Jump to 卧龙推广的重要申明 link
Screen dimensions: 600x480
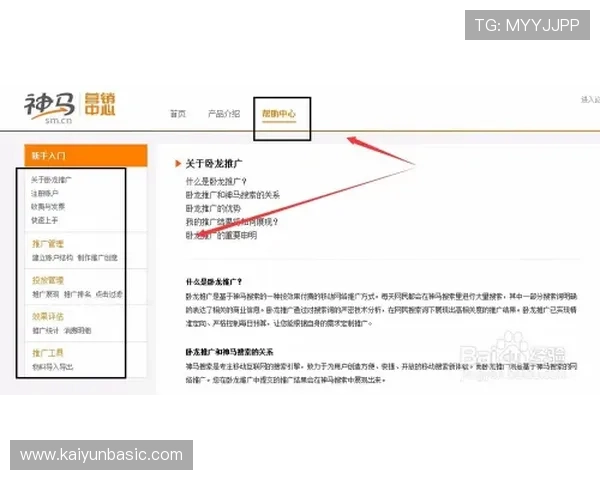221,235
